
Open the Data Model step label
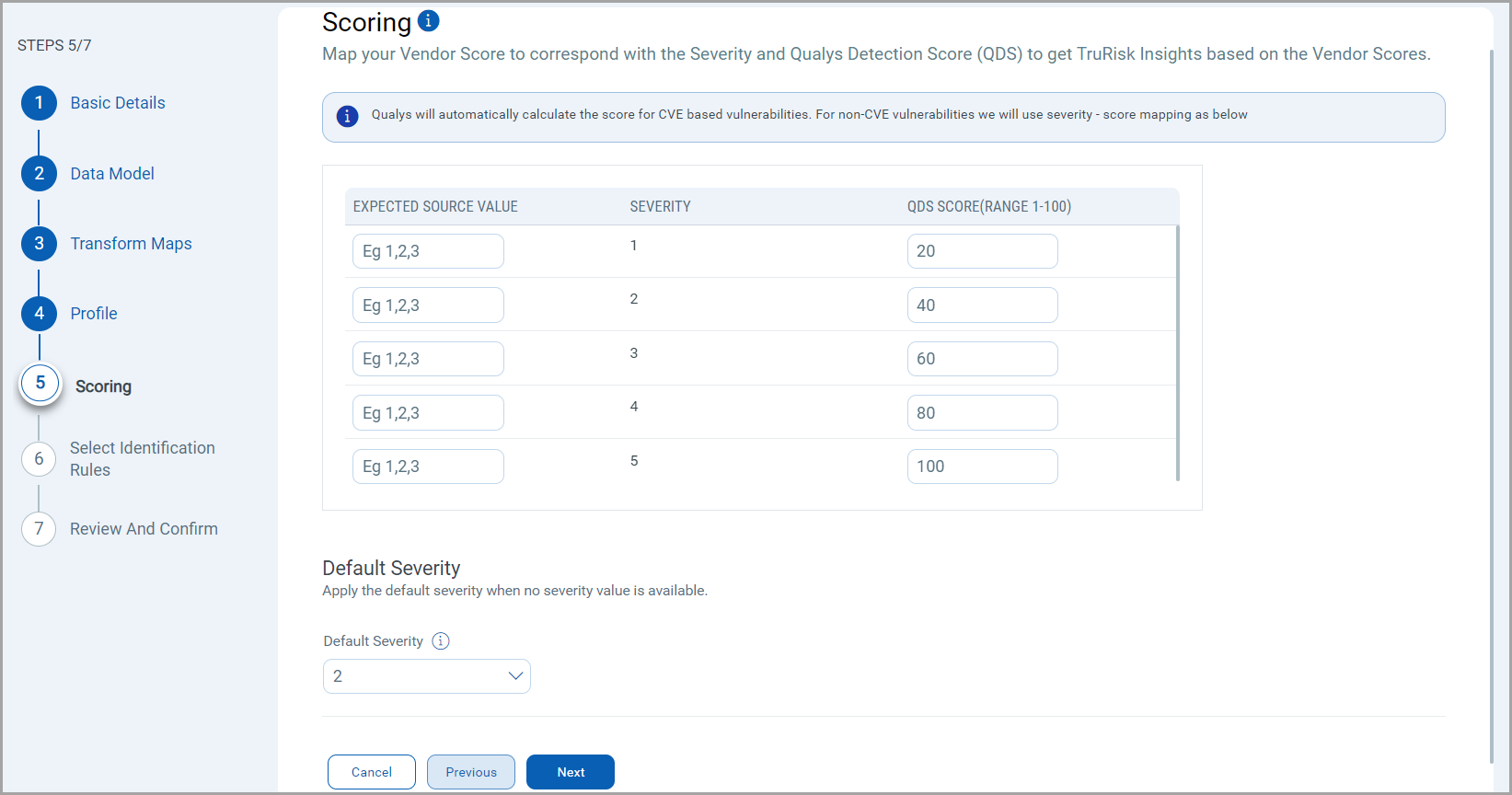(112, 174)
